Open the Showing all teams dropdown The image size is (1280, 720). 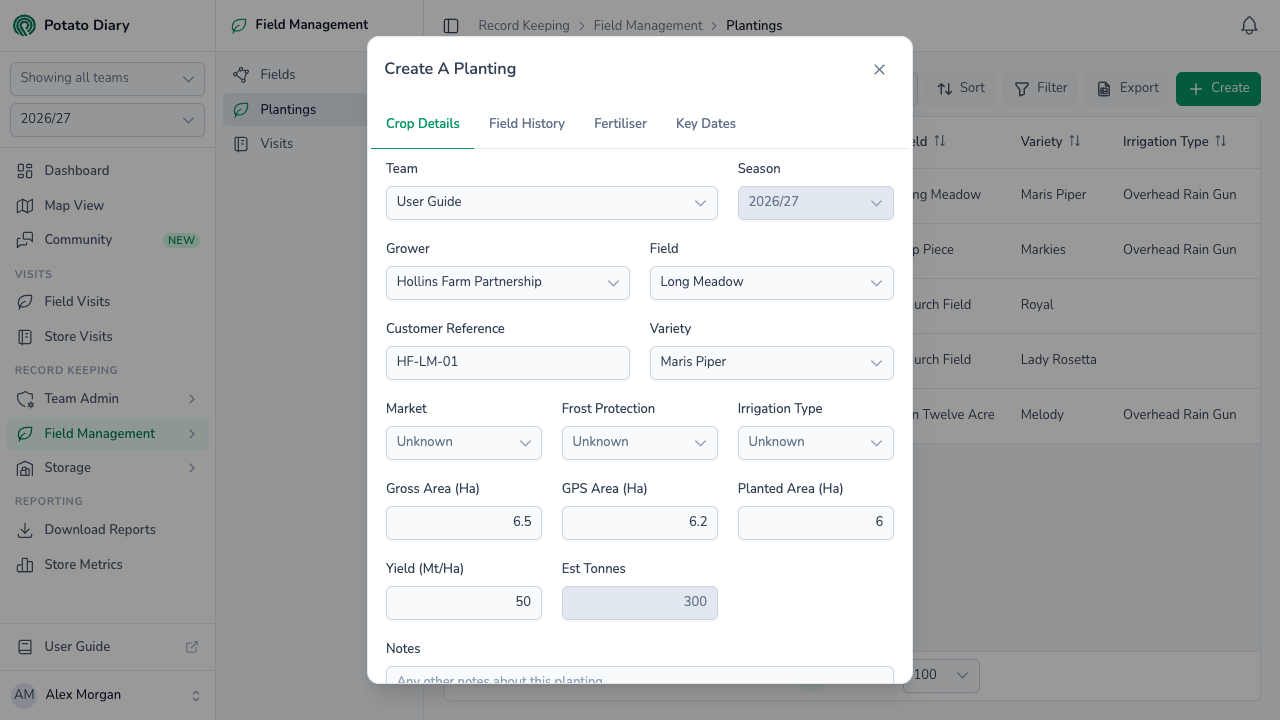pyautogui.click(x=107, y=79)
